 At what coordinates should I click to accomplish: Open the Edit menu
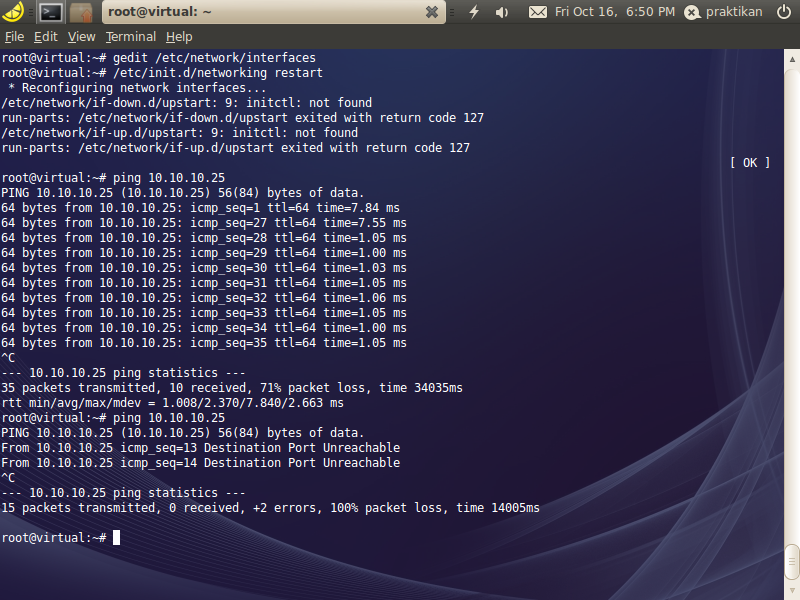click(45, 36)
